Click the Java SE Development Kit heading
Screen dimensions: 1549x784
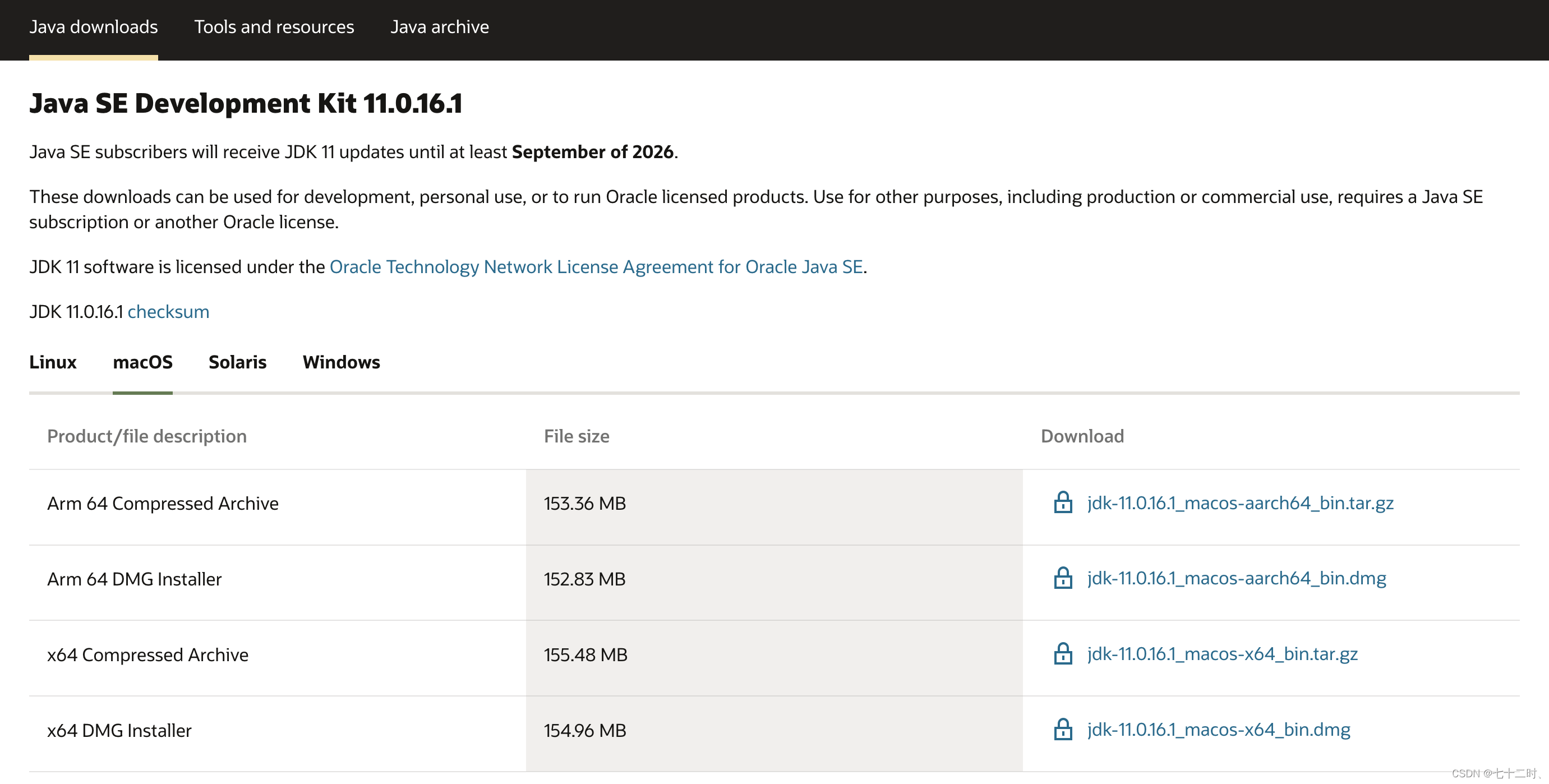coord(245,103)
